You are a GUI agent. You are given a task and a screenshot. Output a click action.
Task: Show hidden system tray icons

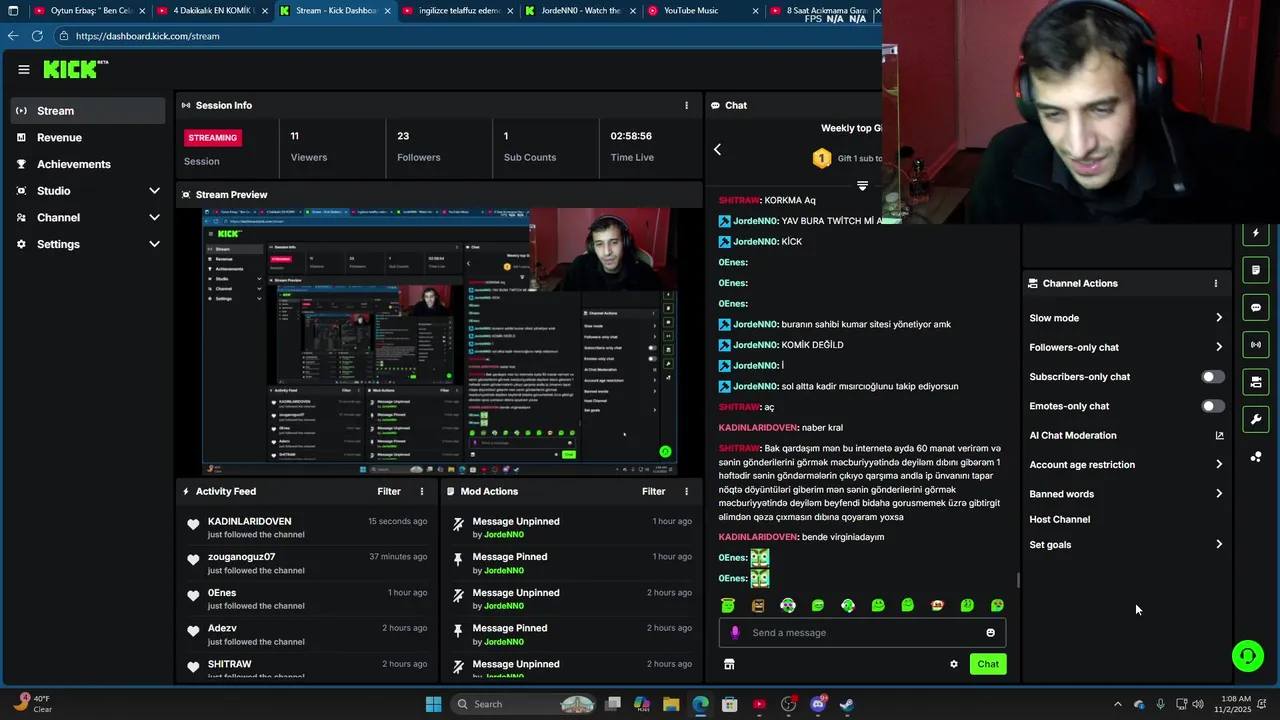coord(1118,704)
